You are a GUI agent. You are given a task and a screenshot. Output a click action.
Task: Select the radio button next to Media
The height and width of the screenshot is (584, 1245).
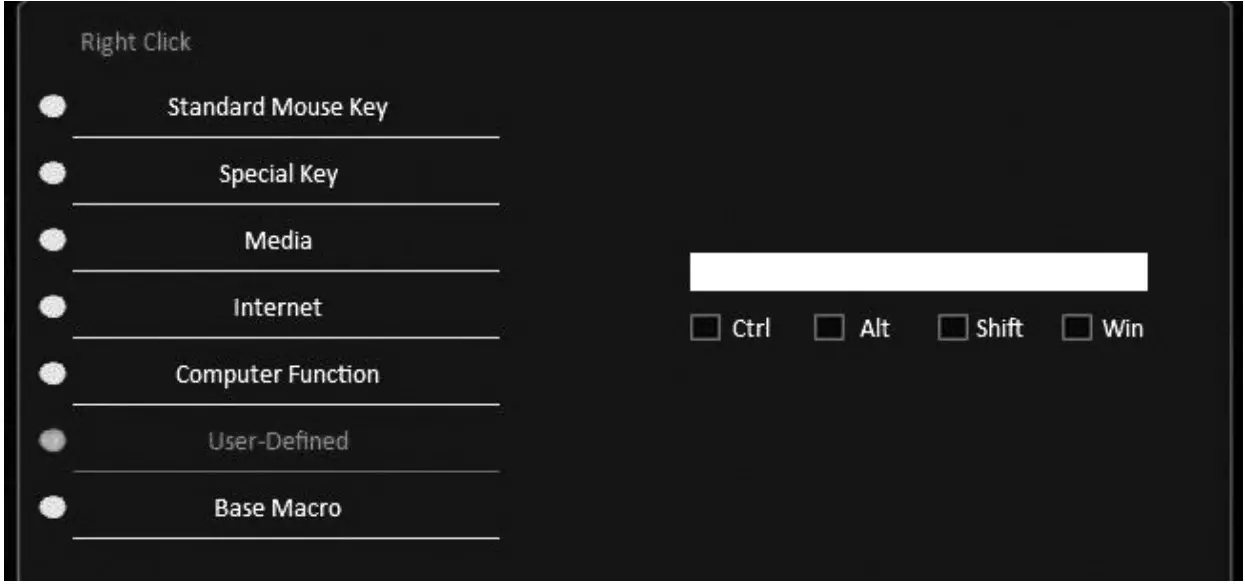click(53, 240)
